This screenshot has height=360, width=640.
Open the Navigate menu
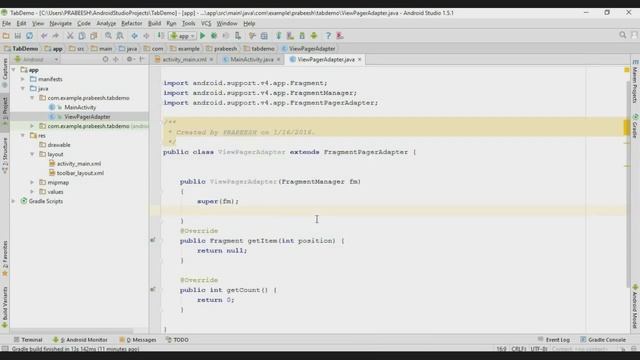(60, 24)
